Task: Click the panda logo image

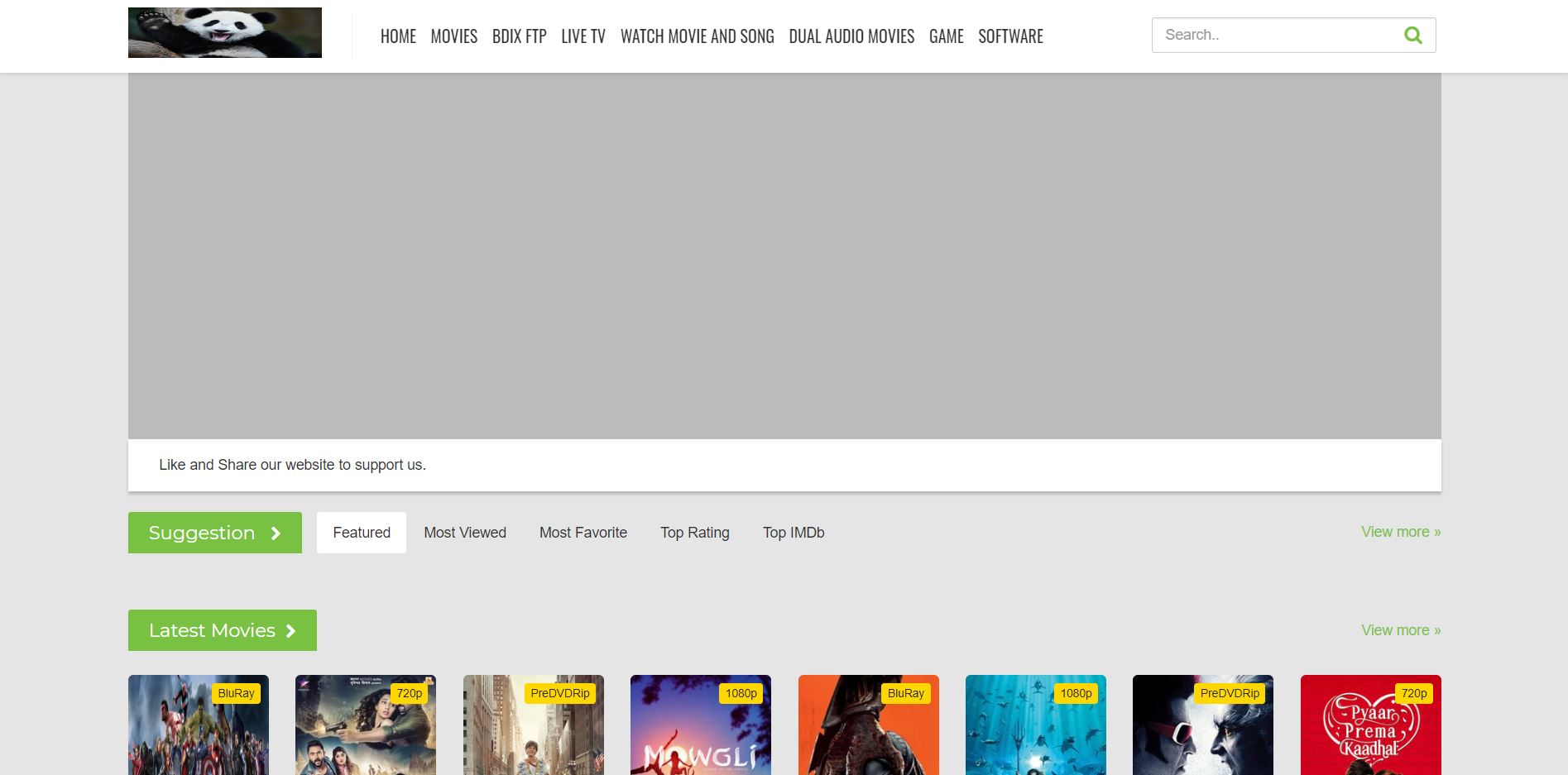Action: coord(225,33)
